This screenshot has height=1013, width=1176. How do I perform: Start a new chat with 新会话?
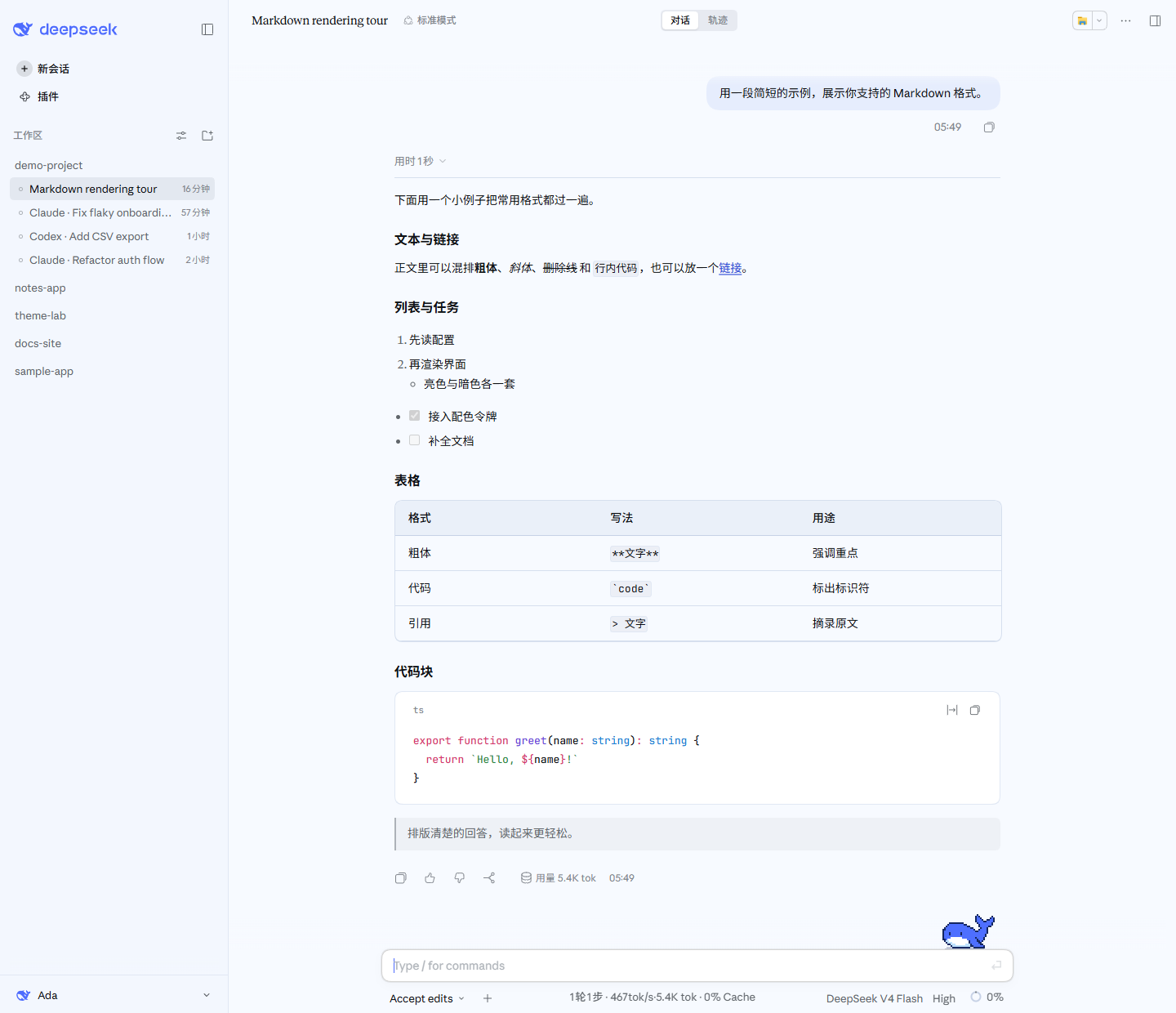[x=44, y=69]
